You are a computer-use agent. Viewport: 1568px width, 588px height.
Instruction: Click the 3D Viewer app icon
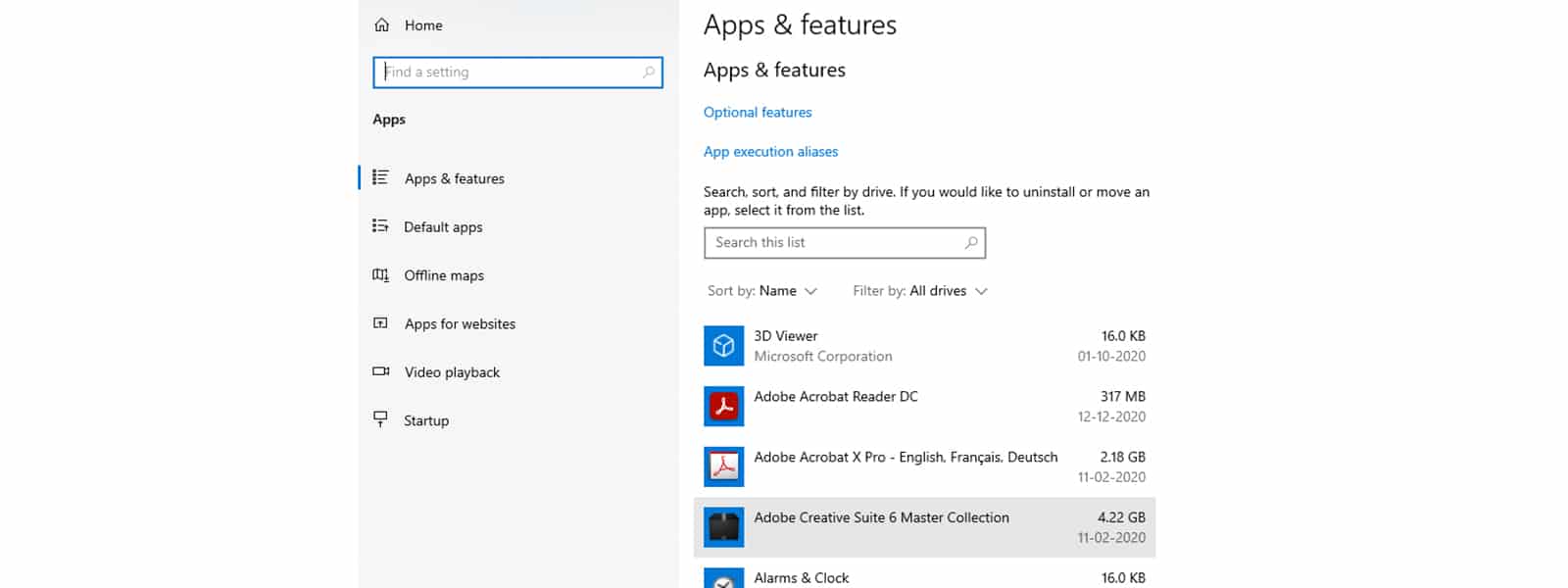(x=724, y=346)
